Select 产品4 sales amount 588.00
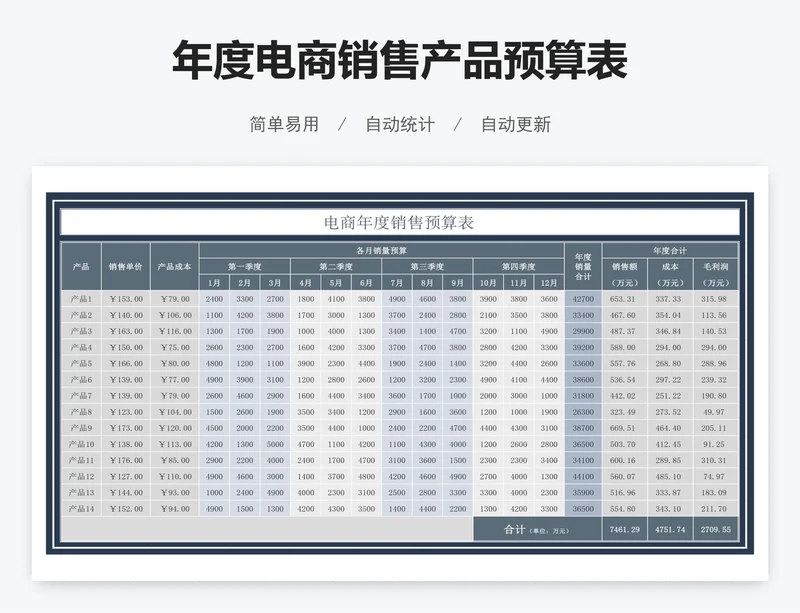 click(624, 348)
